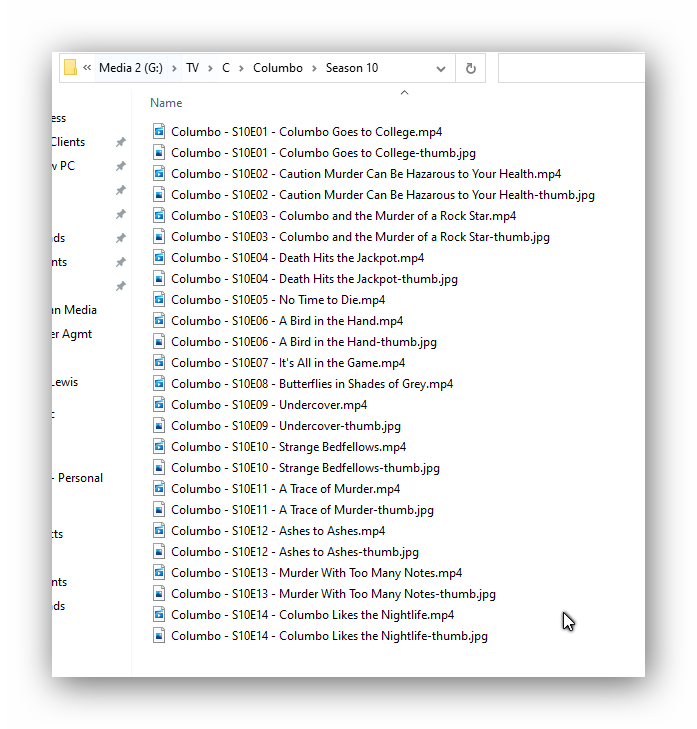
Task: Click the sort direction arrow above the column
Action: (x=405, y=93)
